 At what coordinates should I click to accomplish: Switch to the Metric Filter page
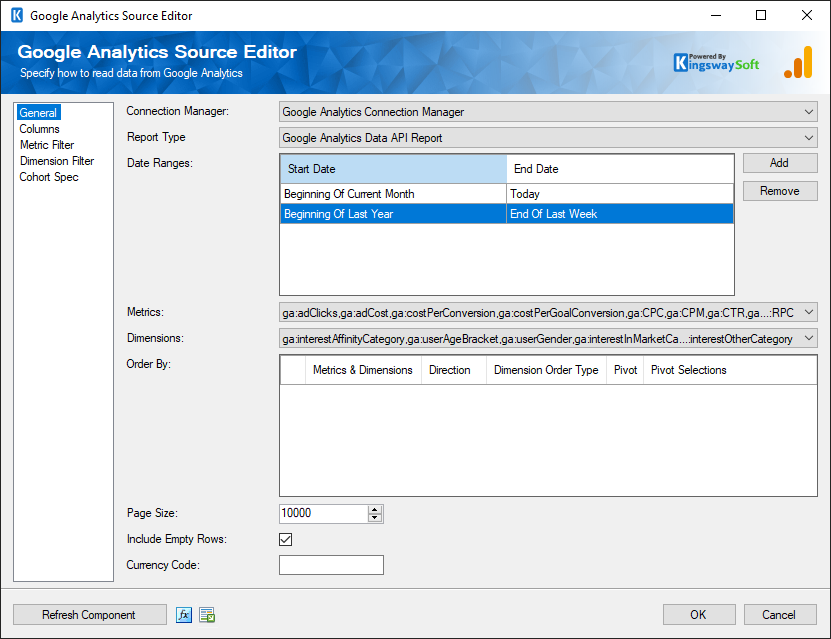47,145
